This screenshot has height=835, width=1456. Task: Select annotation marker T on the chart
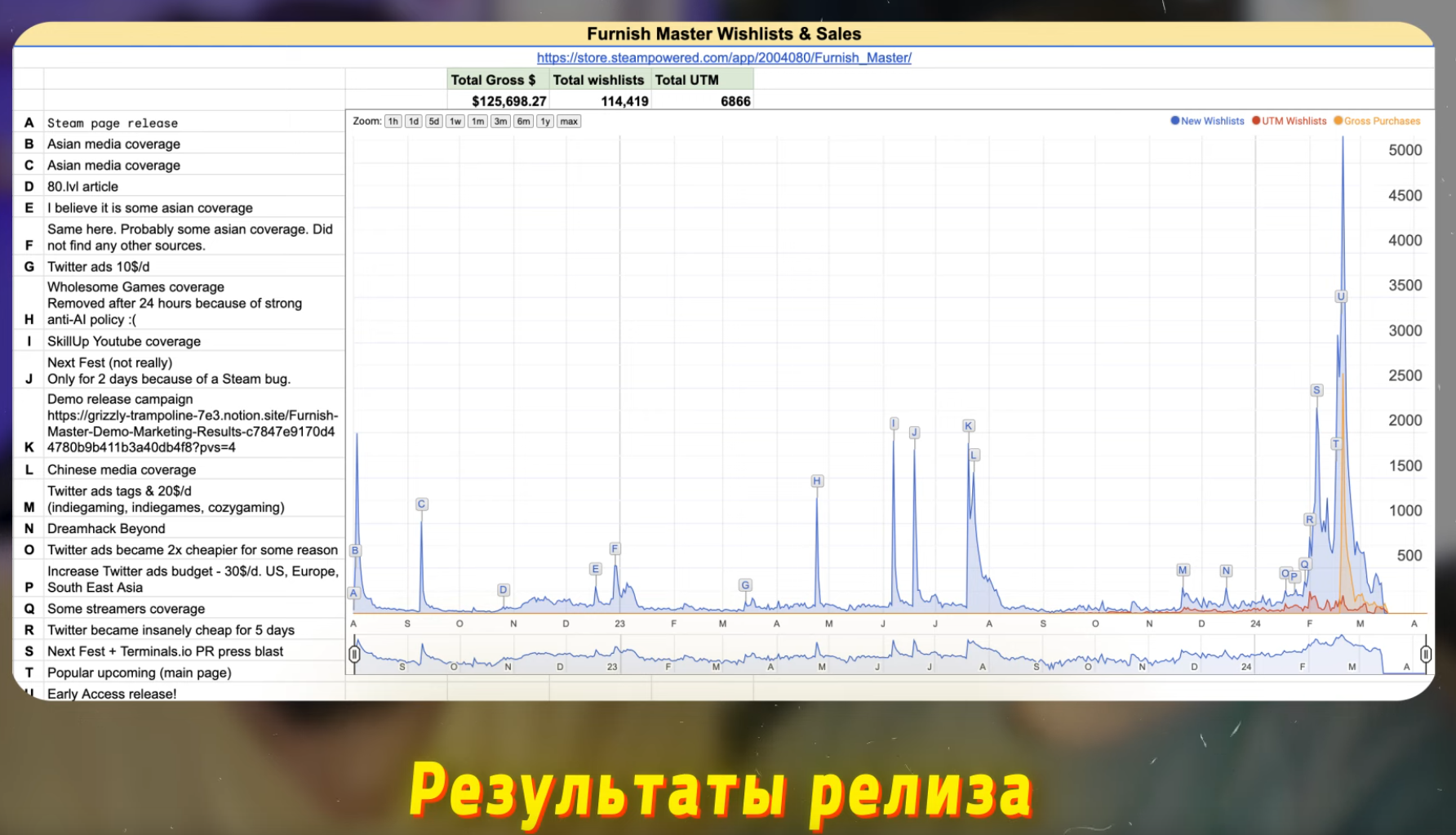1336,444
